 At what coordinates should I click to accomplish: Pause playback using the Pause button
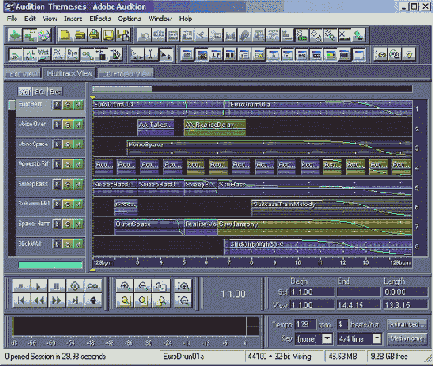(57, 286)
